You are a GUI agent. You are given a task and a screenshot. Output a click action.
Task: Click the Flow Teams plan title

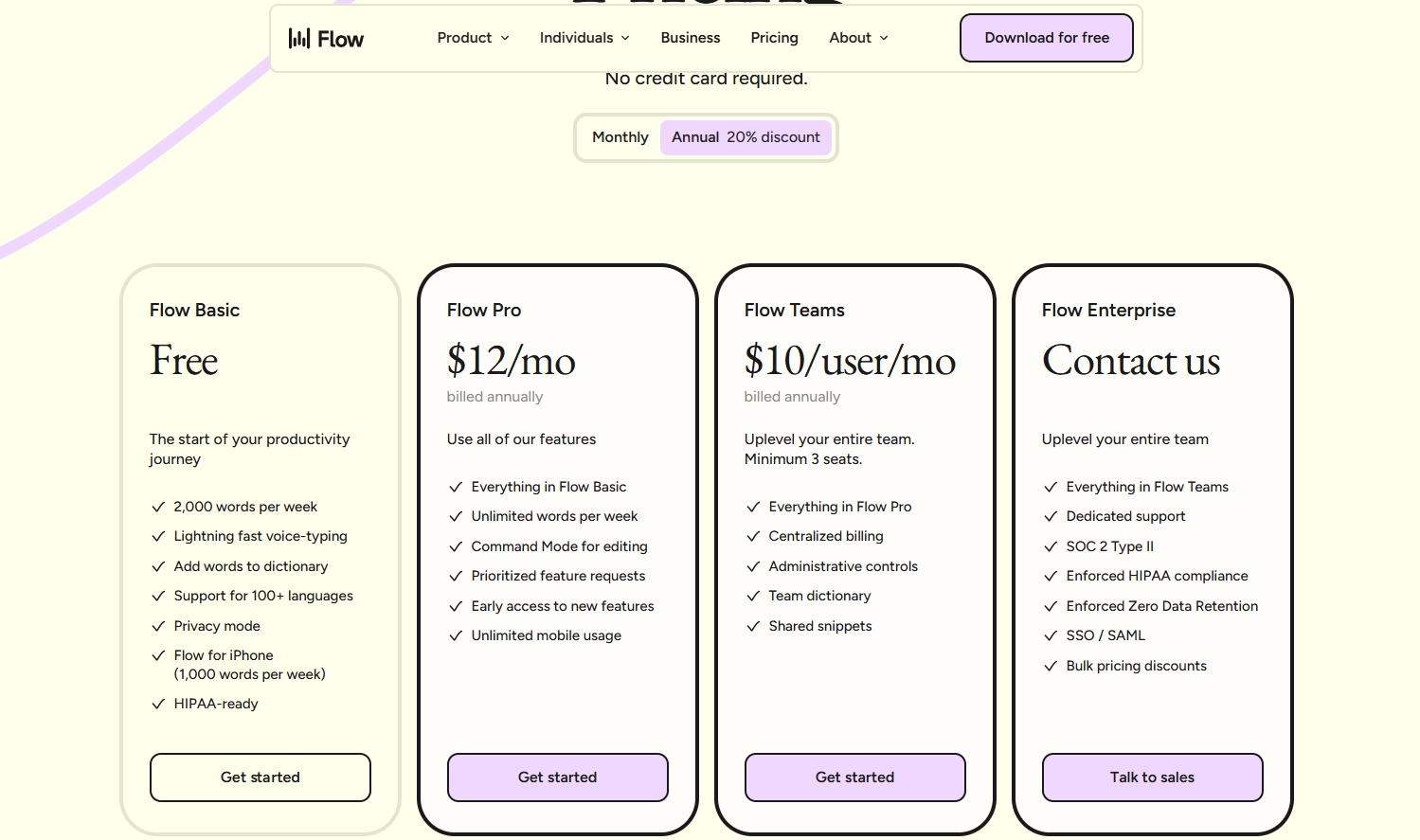[x=795, y=311]
